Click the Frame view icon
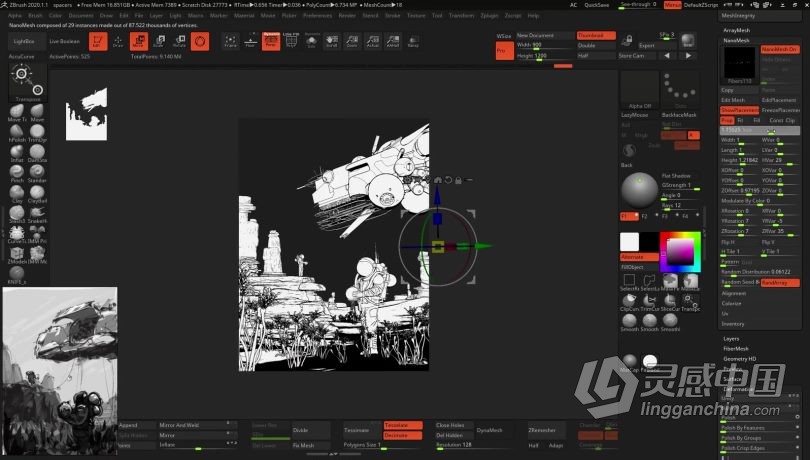The image size is (810, 460). click(230, 41)
